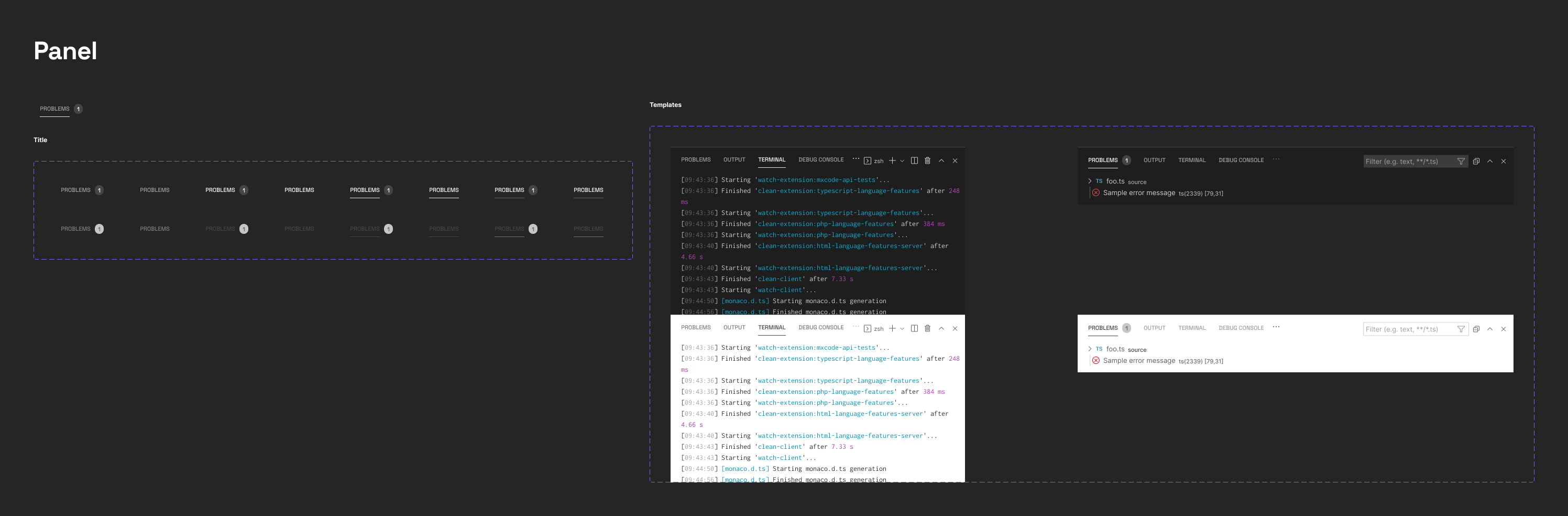Maximize light terminal panel with up chevron

click(x=941, y=328)
